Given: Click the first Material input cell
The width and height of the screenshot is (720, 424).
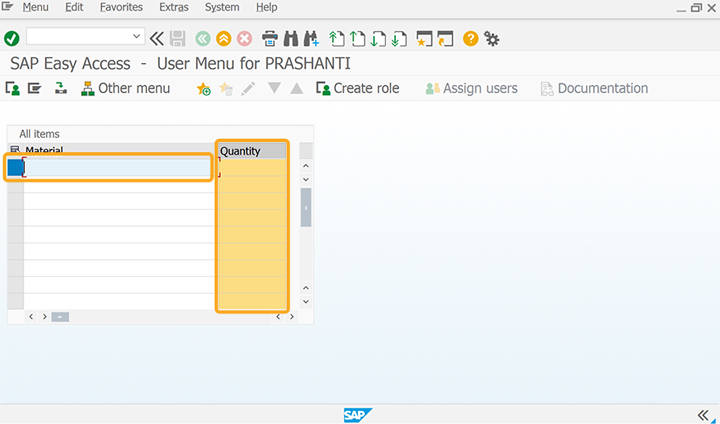Looking at the screenshot, I should 118,168.
